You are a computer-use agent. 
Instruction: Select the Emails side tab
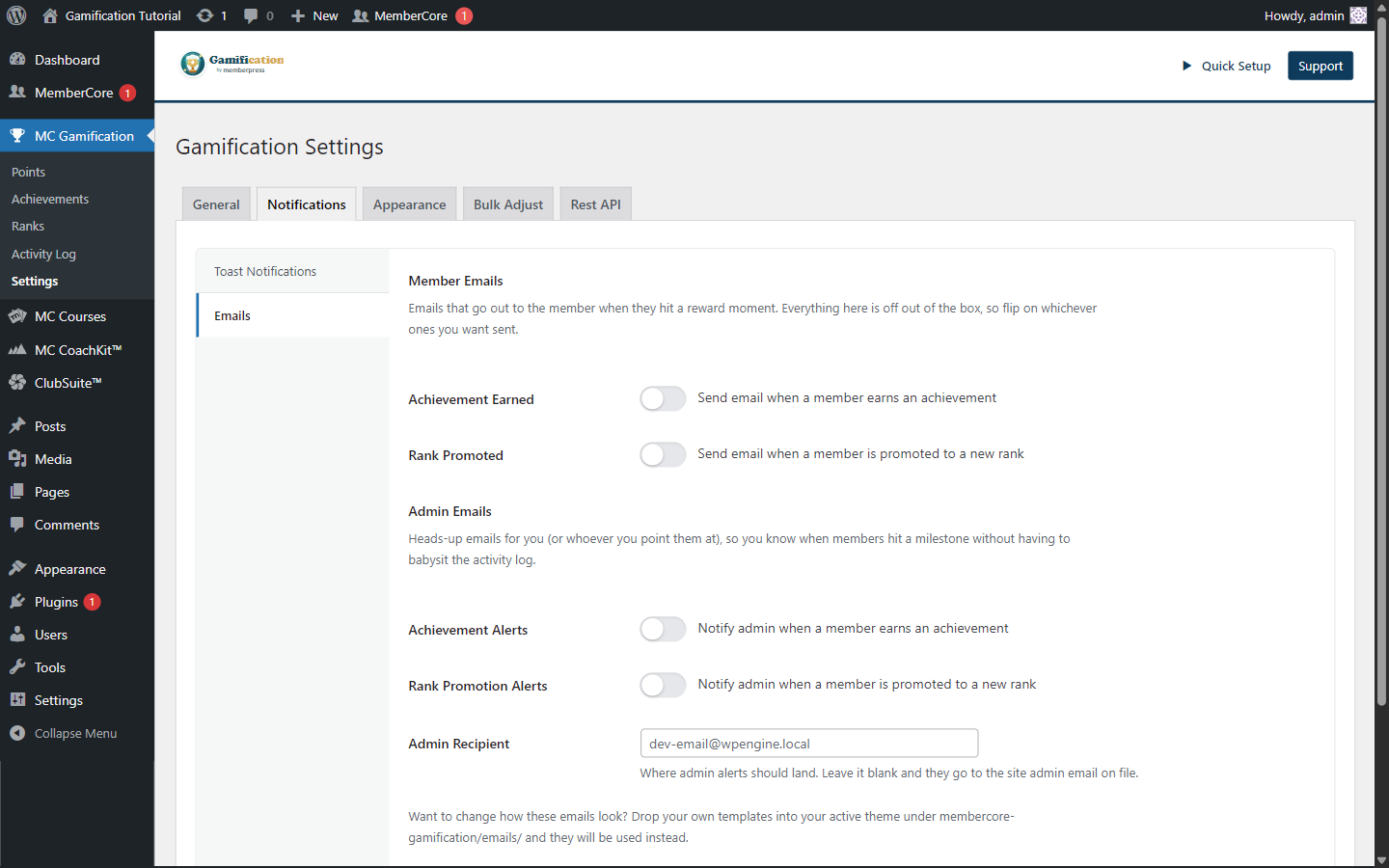coord(292,315)
